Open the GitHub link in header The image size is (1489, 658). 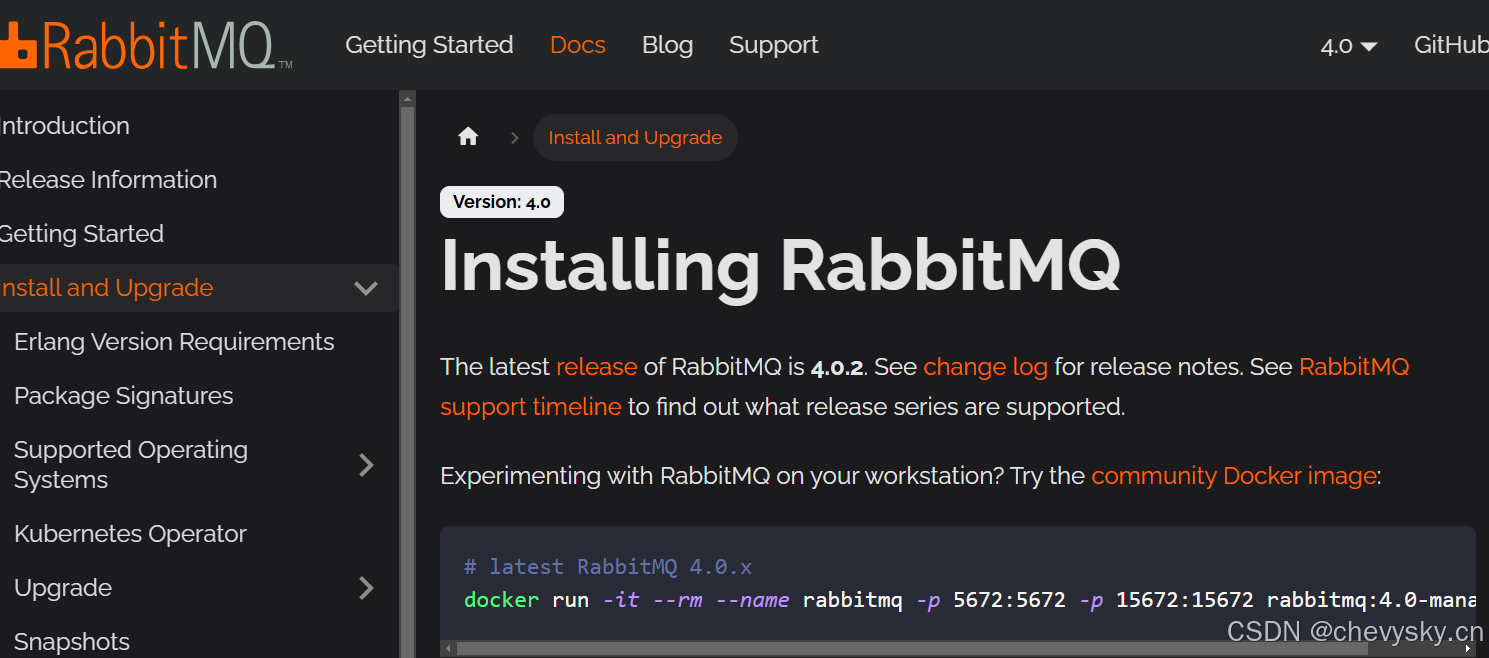pyautogui.click(x=1451, y=45)
